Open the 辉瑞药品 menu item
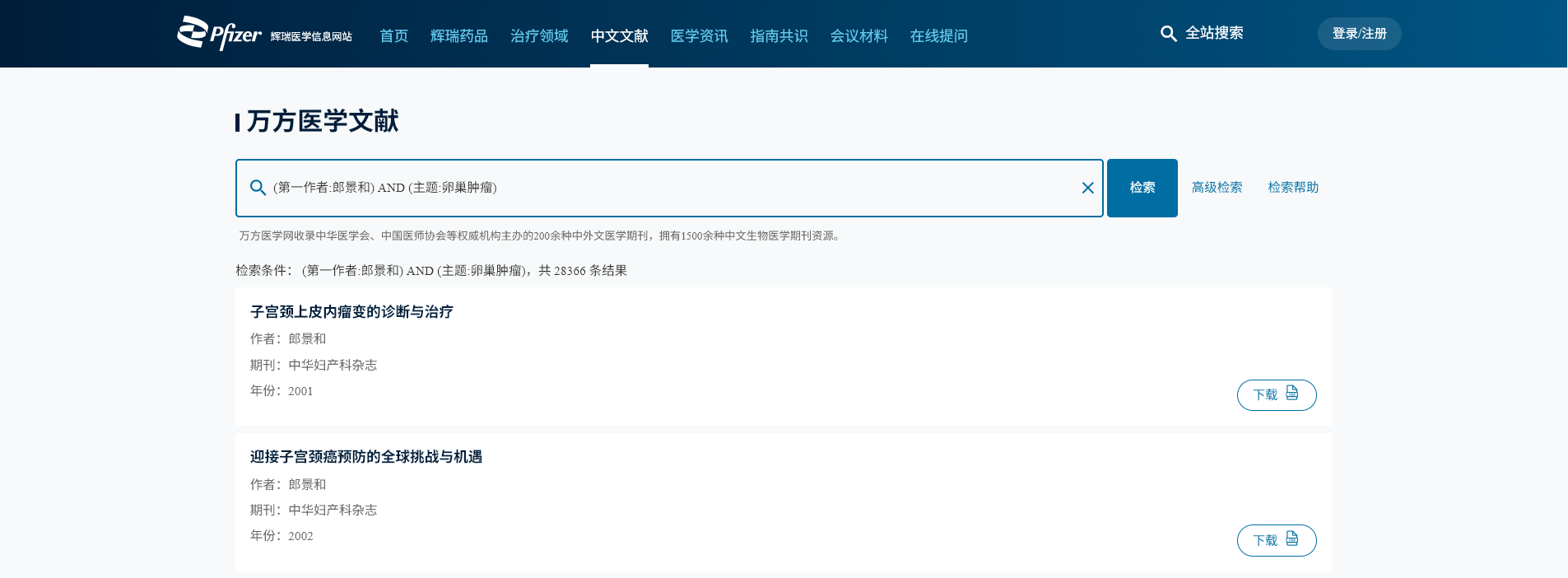 (x=458, y=35)
